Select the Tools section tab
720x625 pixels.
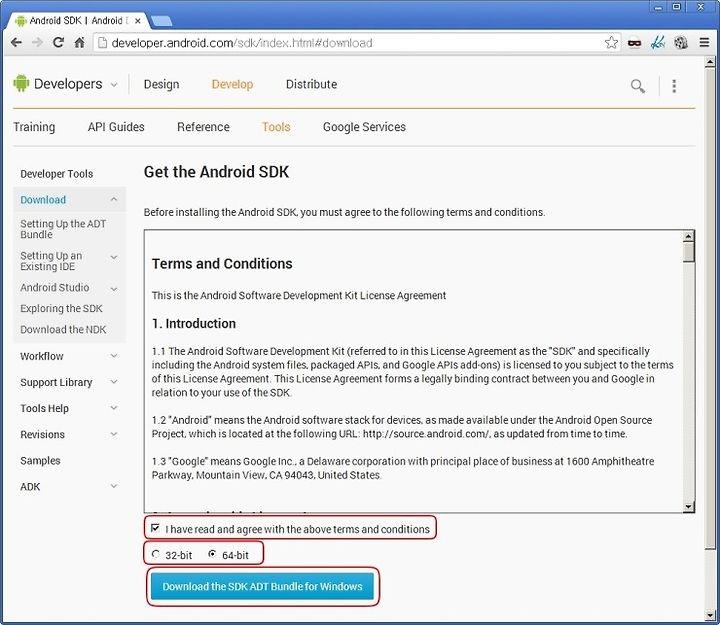276,127
